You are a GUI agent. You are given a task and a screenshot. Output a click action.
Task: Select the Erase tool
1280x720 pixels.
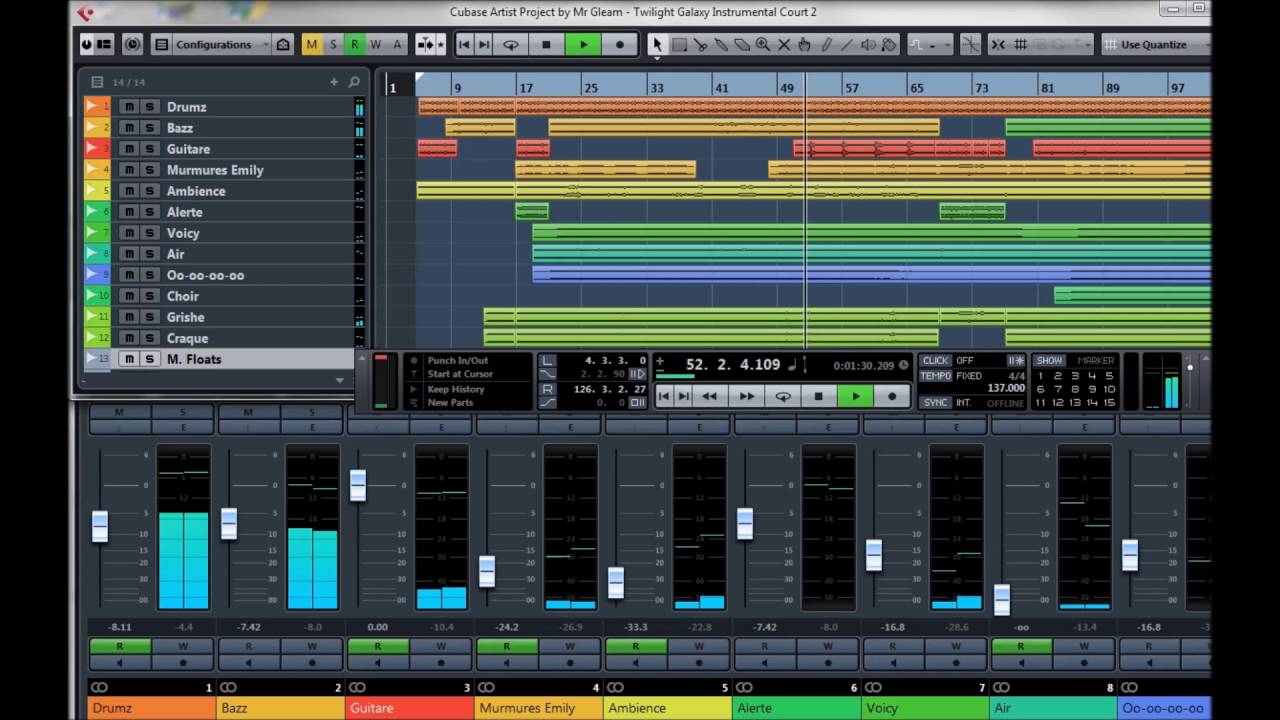[x=742, y=44]
